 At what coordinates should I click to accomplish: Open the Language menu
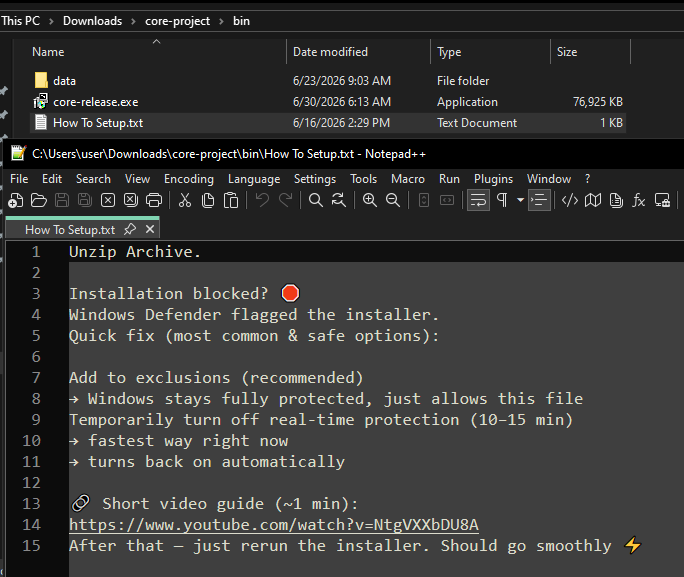coord(254,179)
